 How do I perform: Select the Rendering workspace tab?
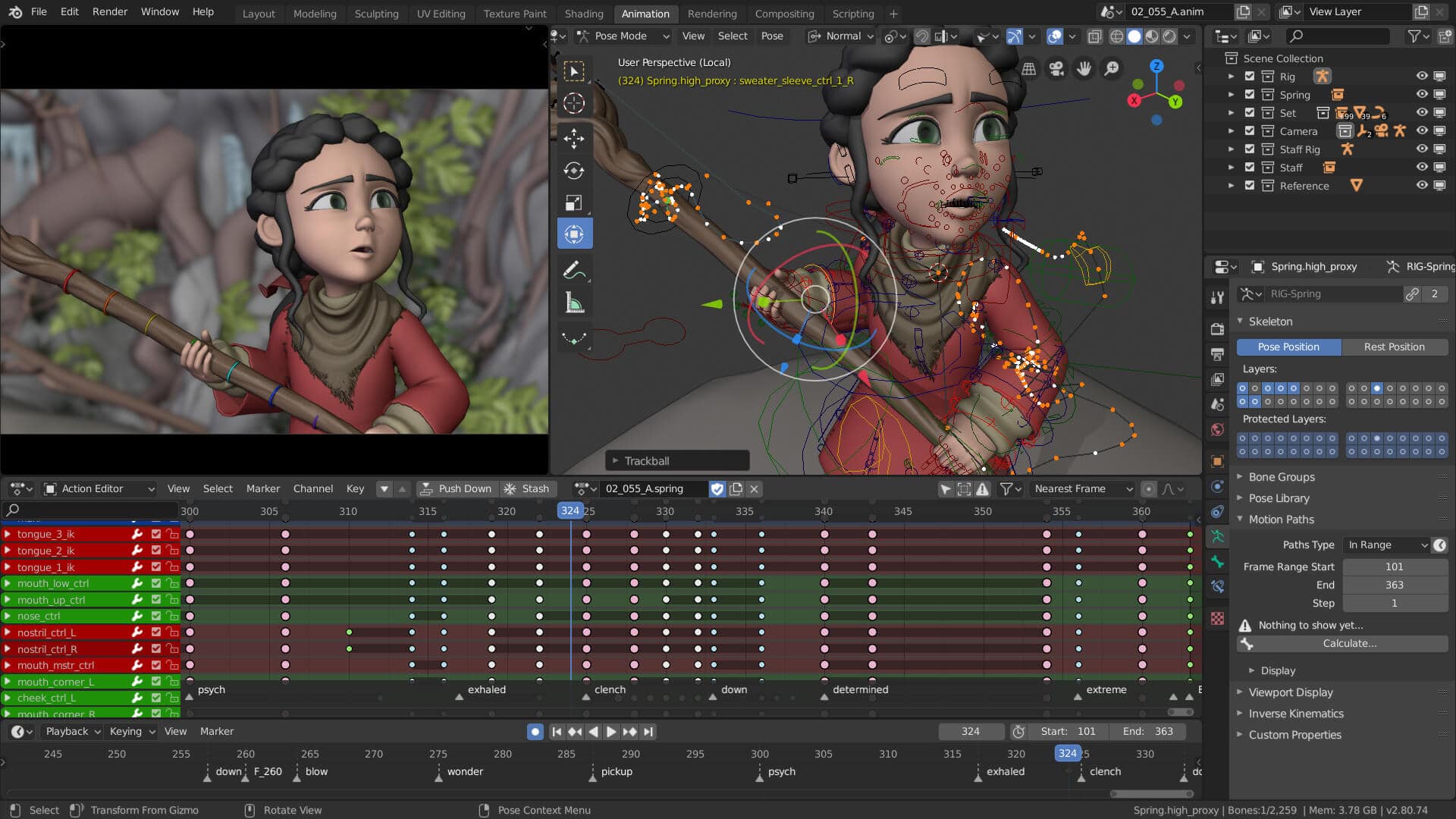click(x=712, y=13)
